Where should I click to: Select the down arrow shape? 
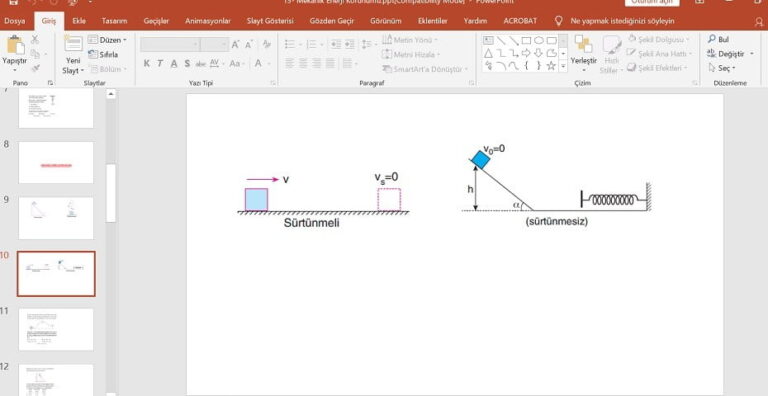click(539, 53)
